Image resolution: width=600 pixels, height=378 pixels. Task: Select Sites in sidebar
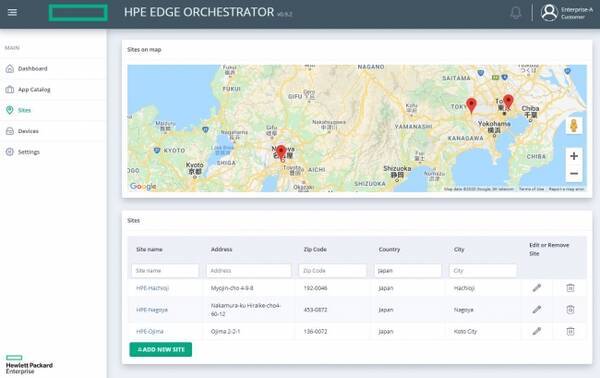24,110
